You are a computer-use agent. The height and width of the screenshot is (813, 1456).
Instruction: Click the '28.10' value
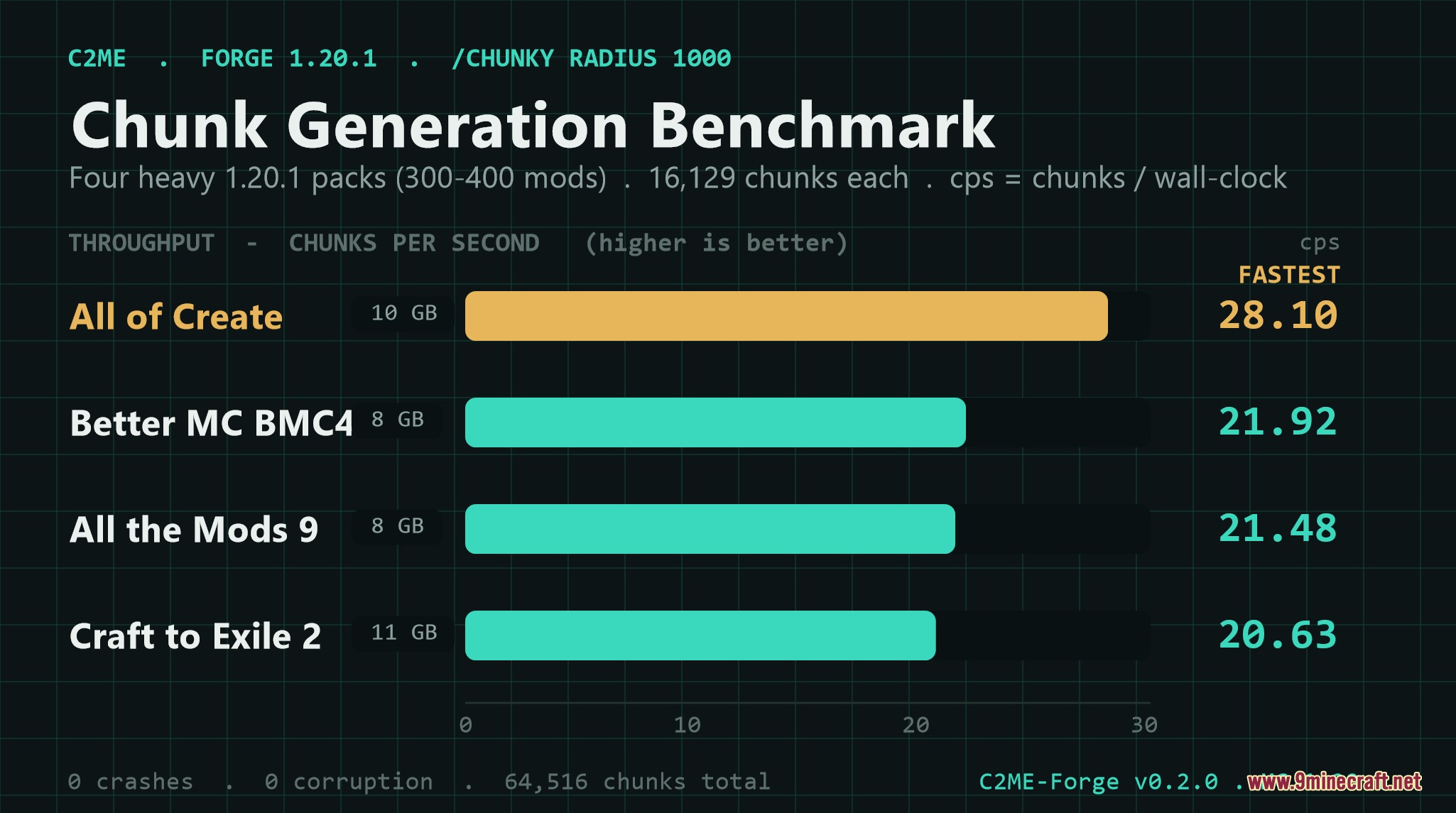[x=1278, y=315]
